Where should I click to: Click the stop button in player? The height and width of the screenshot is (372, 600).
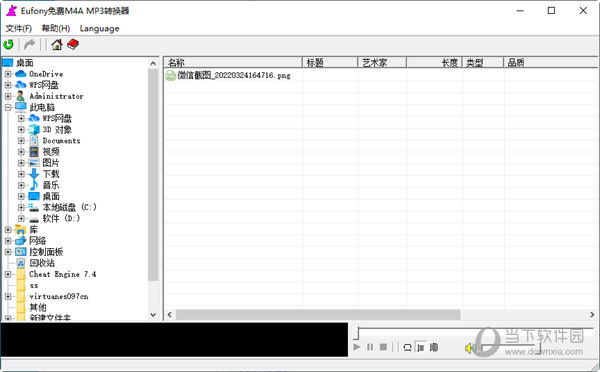coord(383,347)
